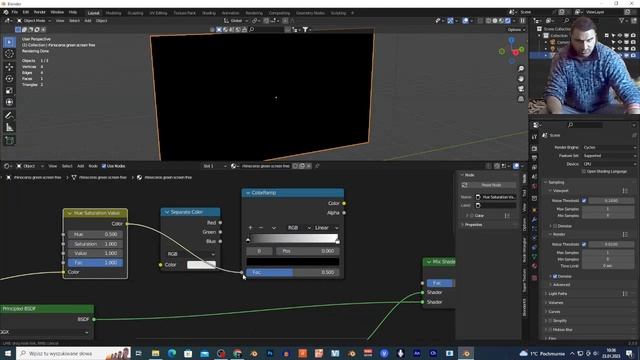Click the viewport Options button
This screenshot has height=360, width=640.
(x=516, y=29)
